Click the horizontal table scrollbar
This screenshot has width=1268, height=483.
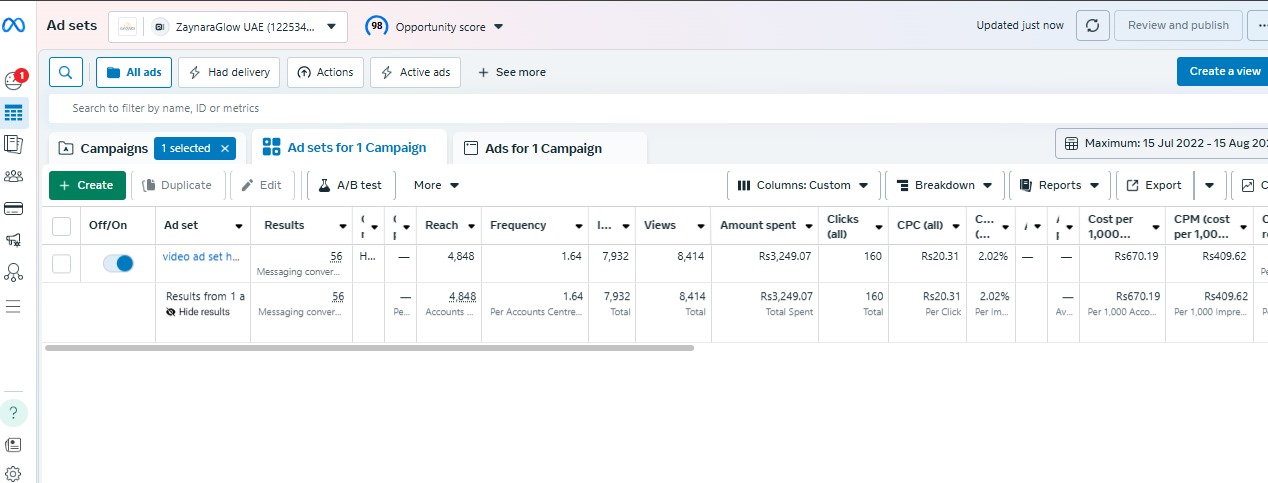coord(369,348)
